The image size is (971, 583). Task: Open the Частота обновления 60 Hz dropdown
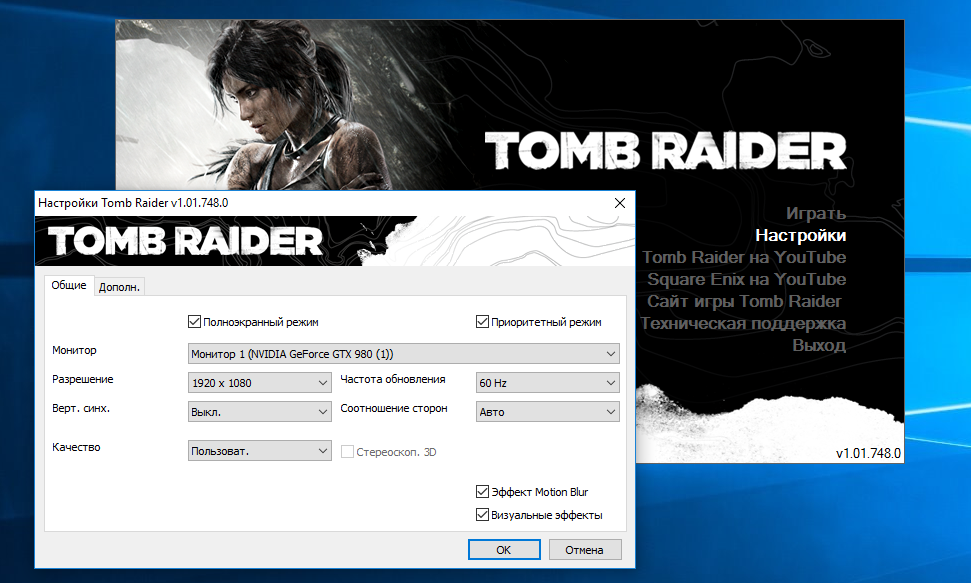point(547,383)
